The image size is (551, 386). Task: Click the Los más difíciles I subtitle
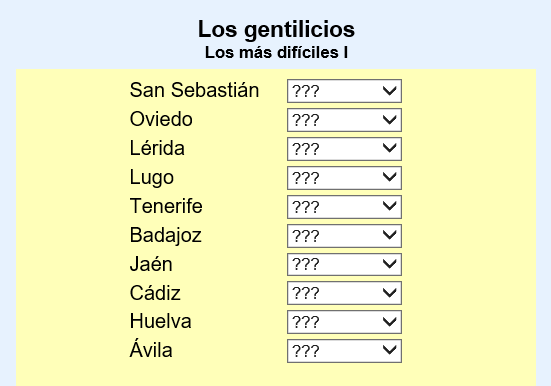[x=276, y=53]
